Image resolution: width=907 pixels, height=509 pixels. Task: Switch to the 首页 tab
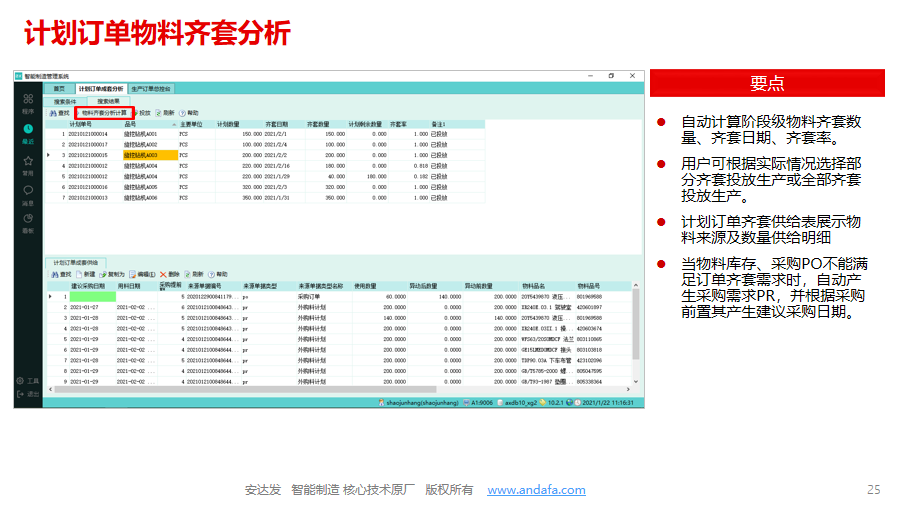pos(59,89)
